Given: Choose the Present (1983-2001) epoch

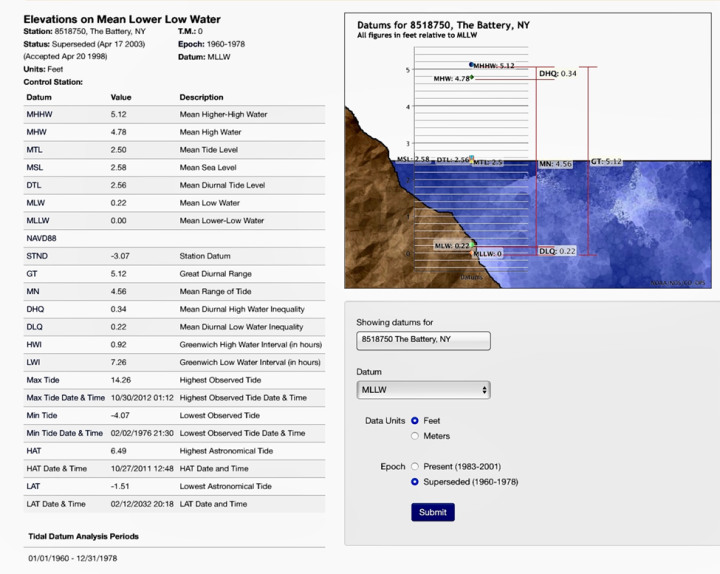Looking at the screenshot, I should point(415,466).
